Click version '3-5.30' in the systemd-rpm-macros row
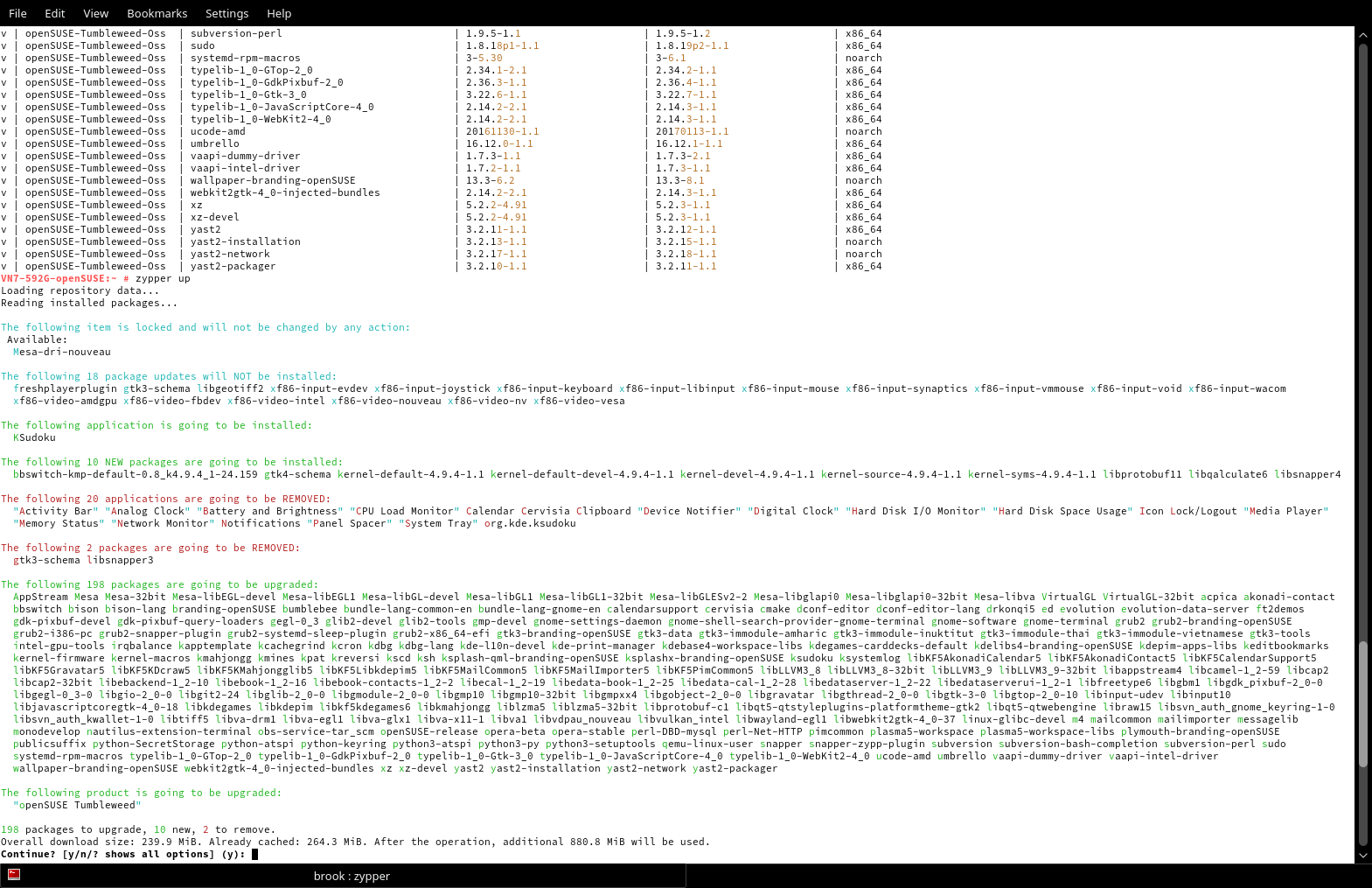Screen dimensions: 1372x888 pos(484,58)
